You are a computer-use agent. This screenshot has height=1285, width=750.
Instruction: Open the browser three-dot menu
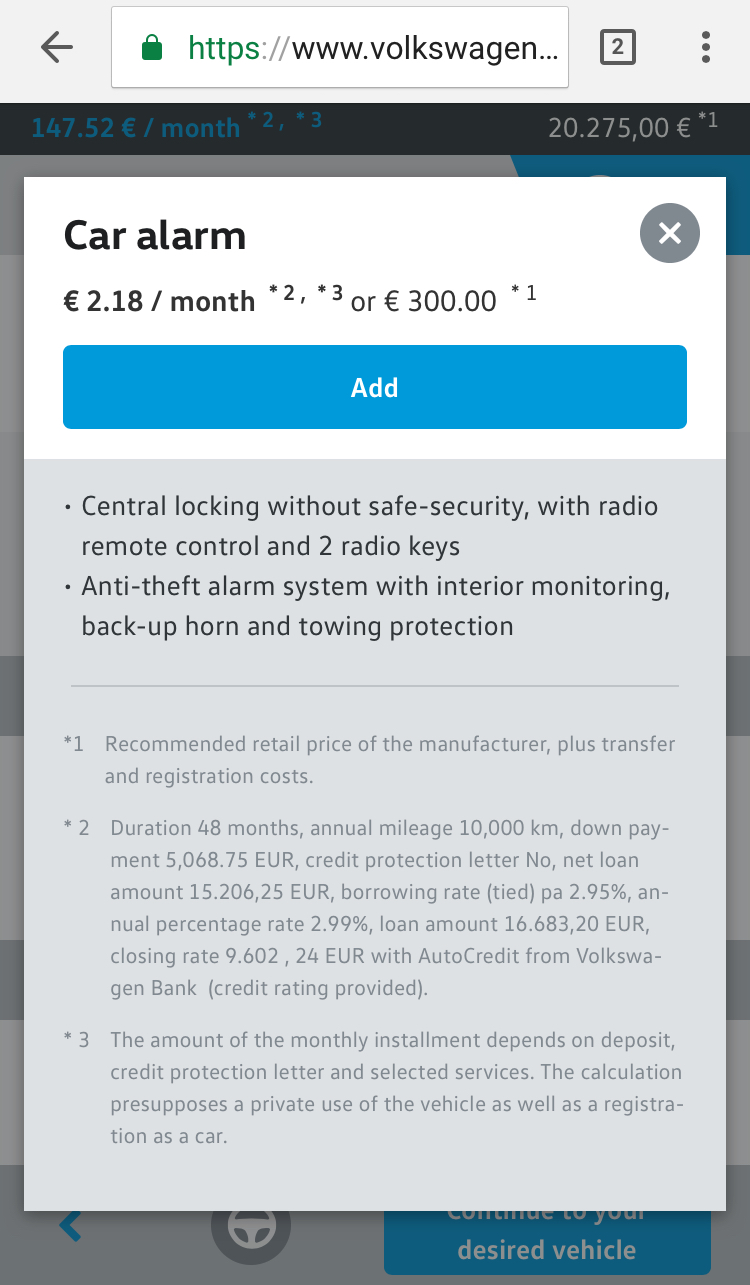tap(706, 47)
